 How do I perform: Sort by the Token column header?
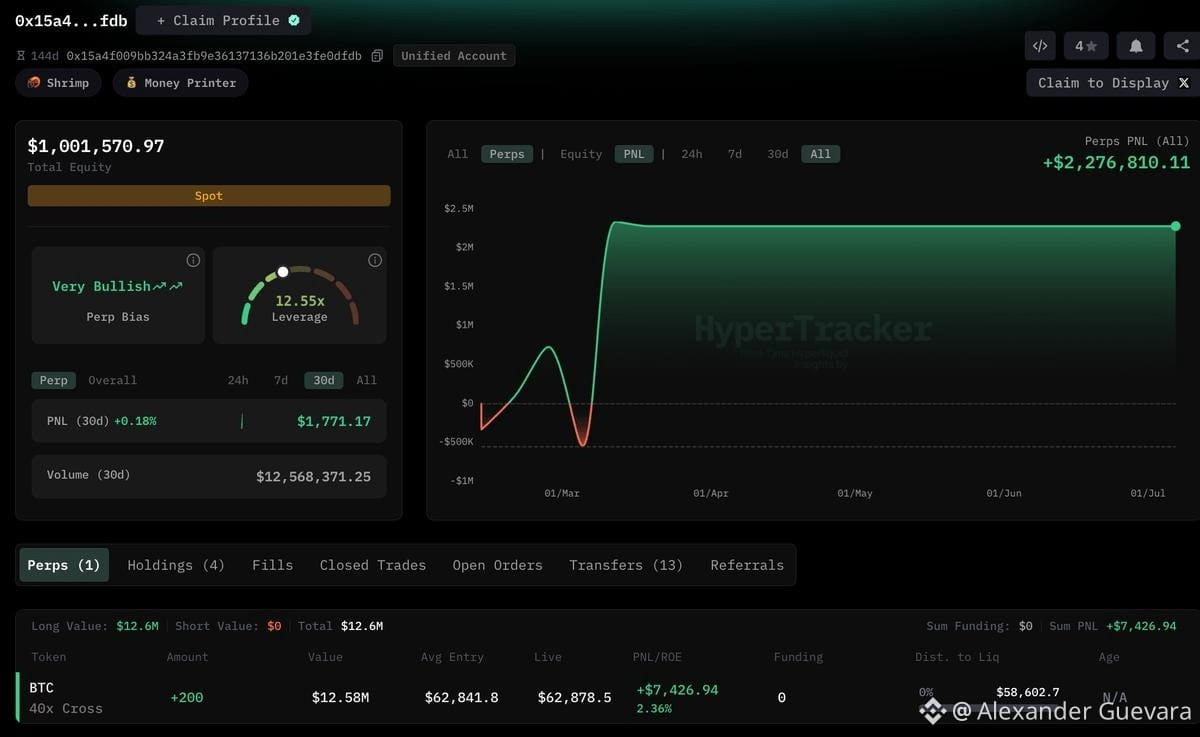pos(50,657)
